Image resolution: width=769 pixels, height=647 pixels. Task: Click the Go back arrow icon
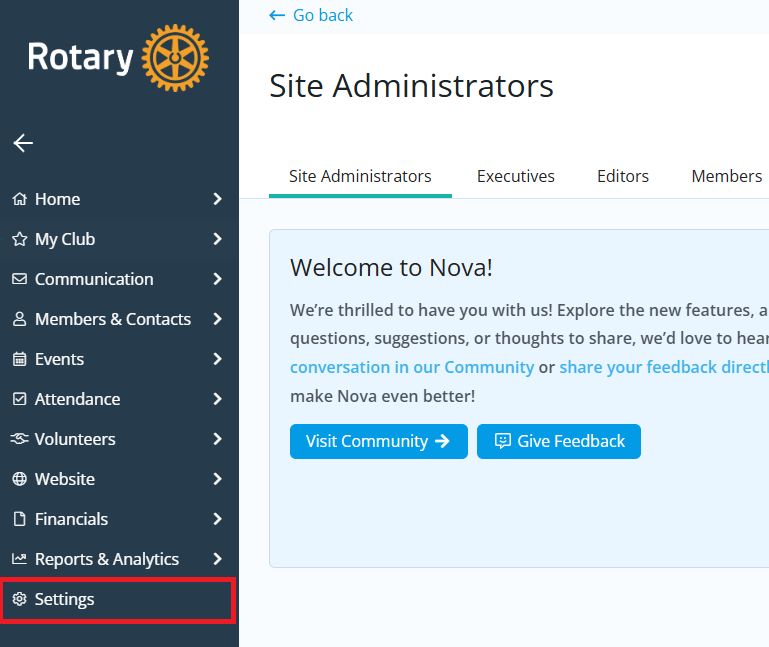click(x=277, y=16)
